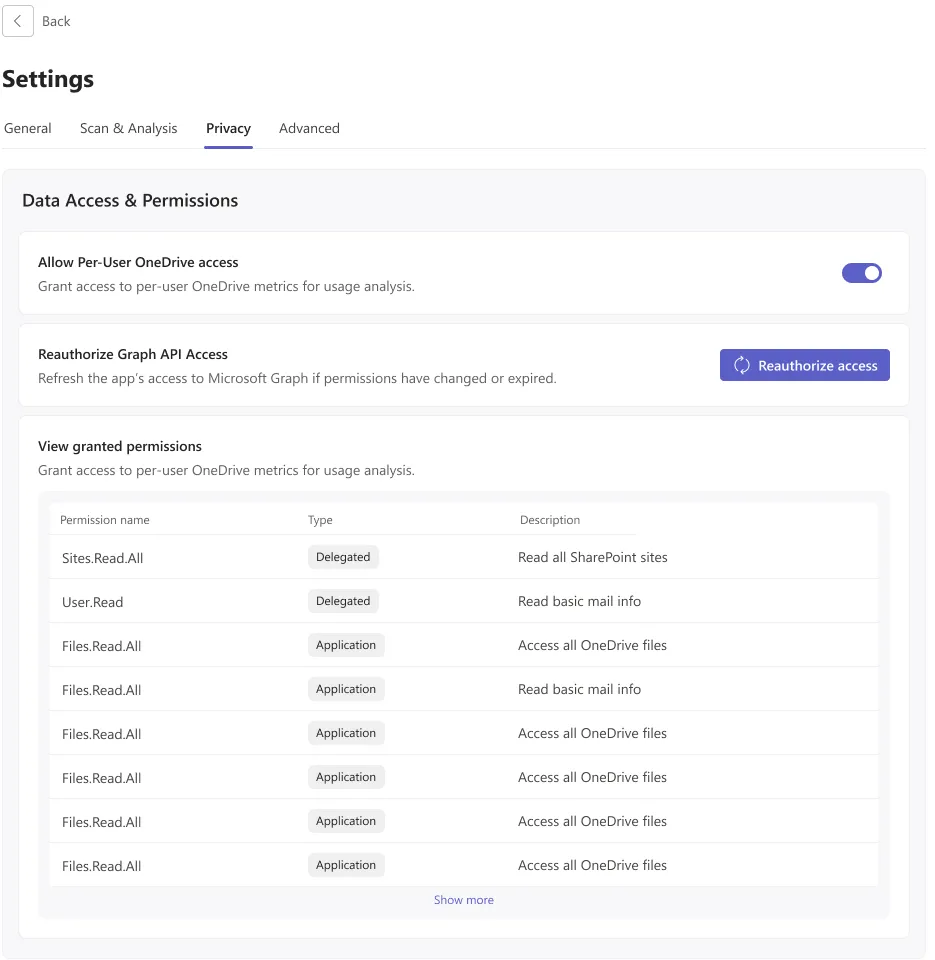Screen dimensions: 935x960
Task: Click the Permission name column header
Action: click(x=105, y=520)
